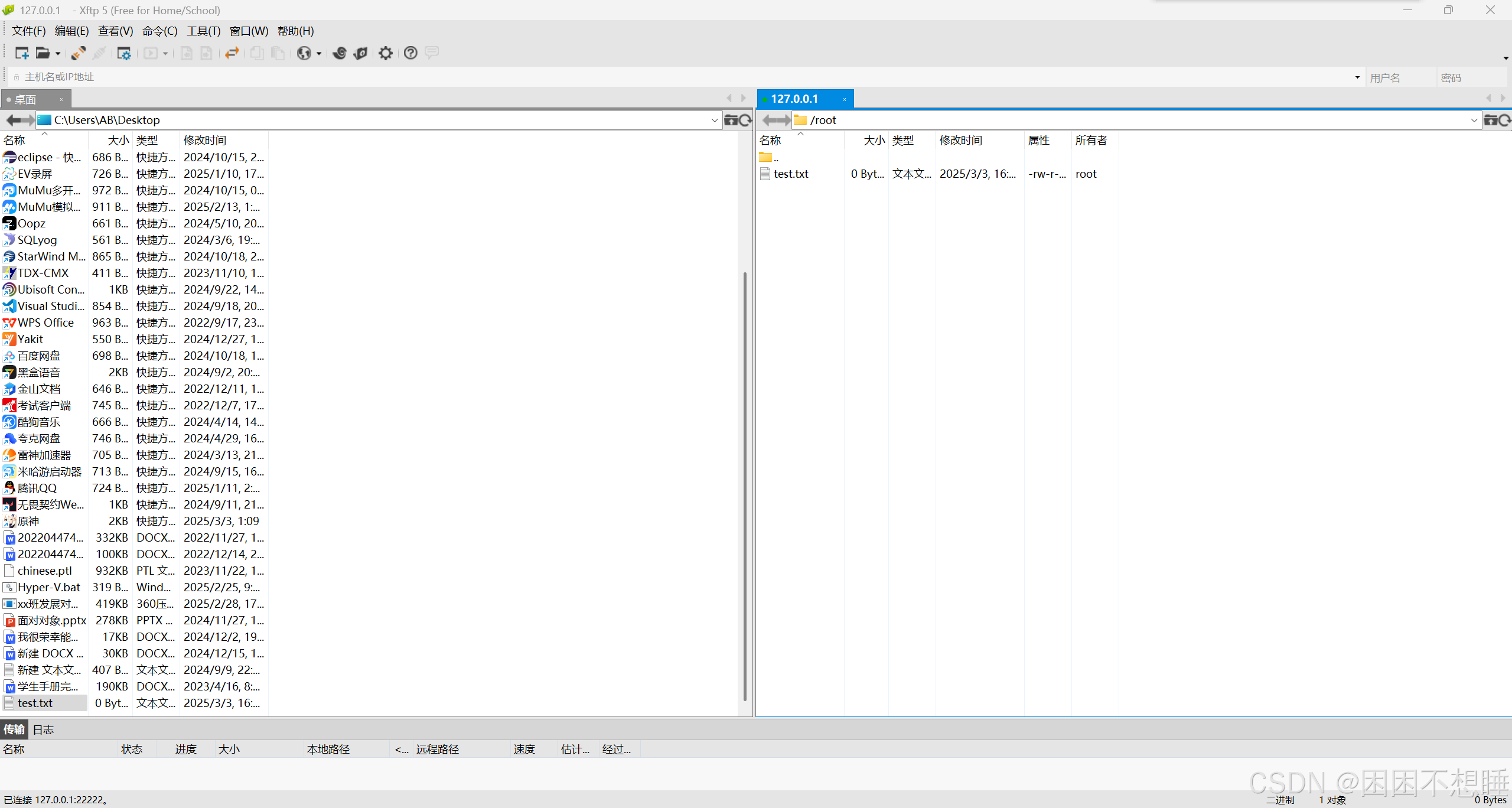Screen dimensions: 1512x808
Task: Open the session properties icon with blue gear
Action: [x=123, y=53]
